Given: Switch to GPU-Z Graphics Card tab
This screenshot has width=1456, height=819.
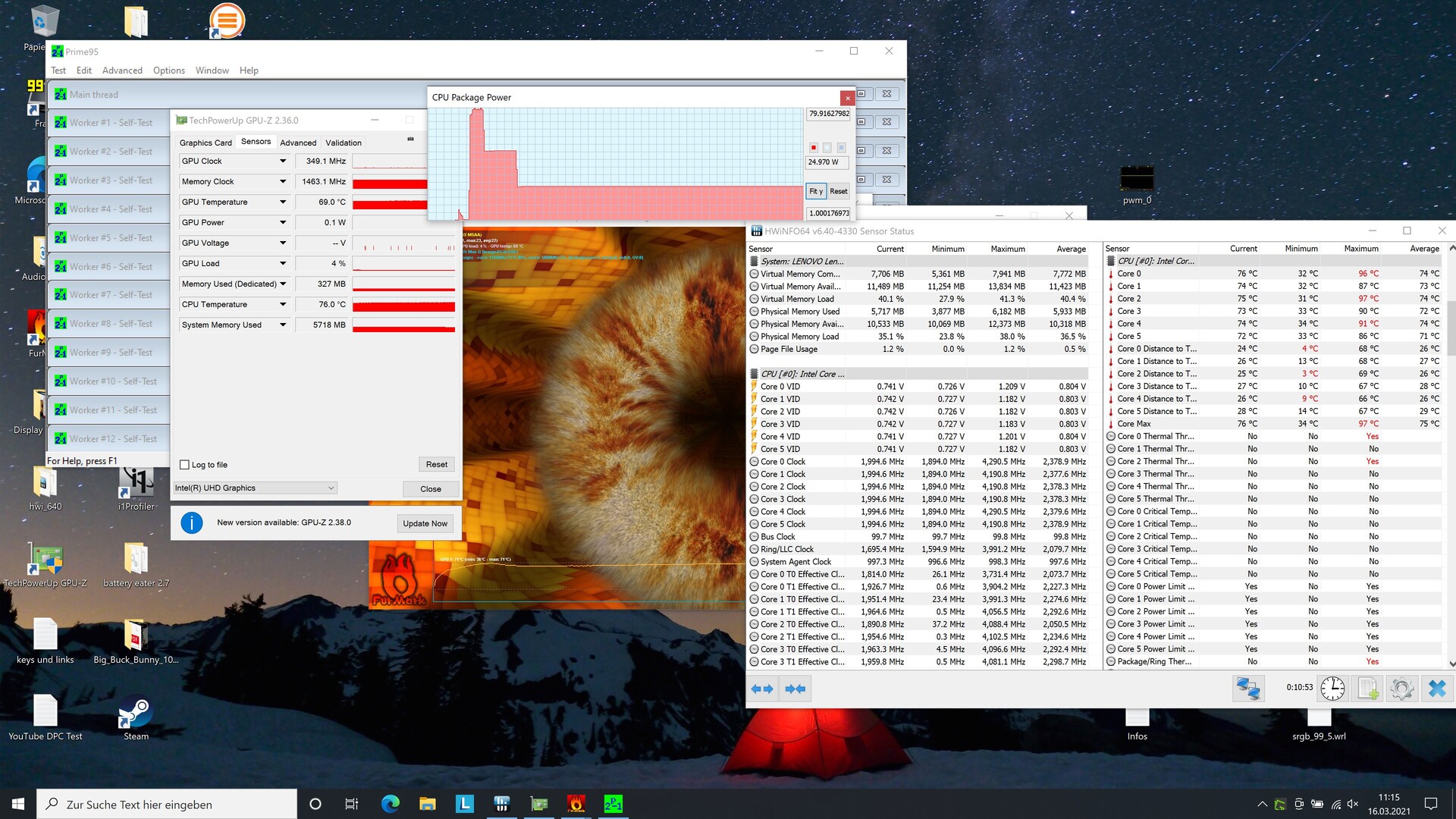Looking at the screenshot, I should click(x=206, y=143).
